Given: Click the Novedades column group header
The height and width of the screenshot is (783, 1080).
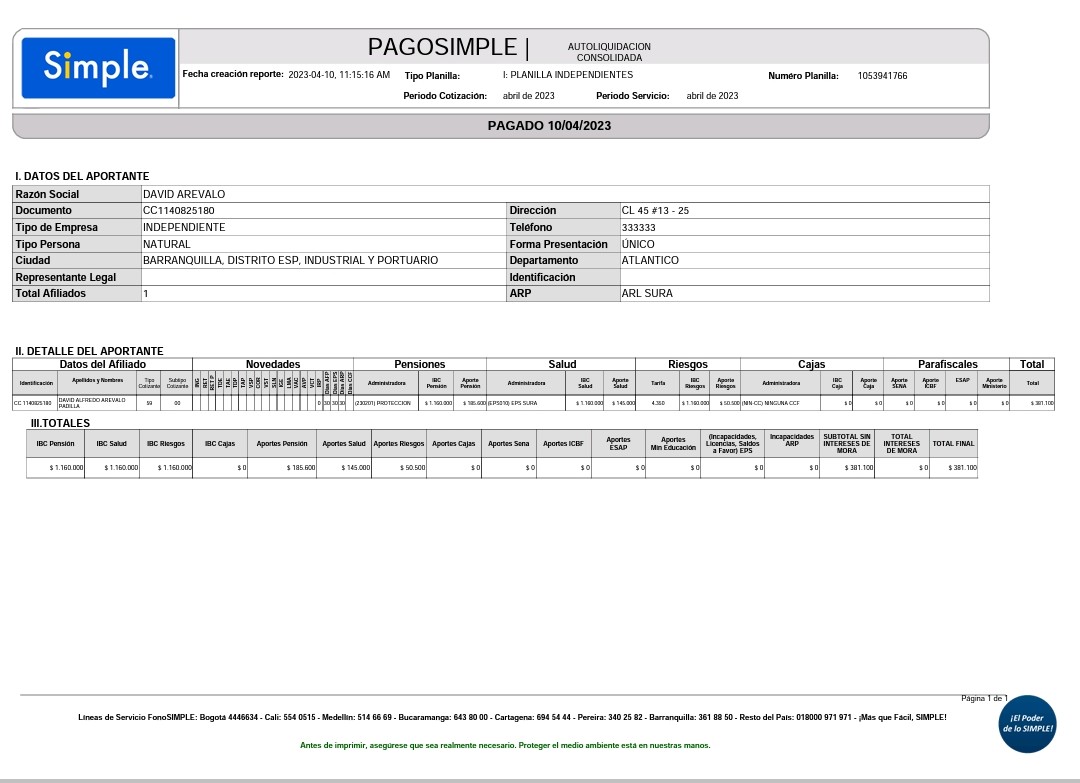Looking at the screenshot, I should [272, 365].
